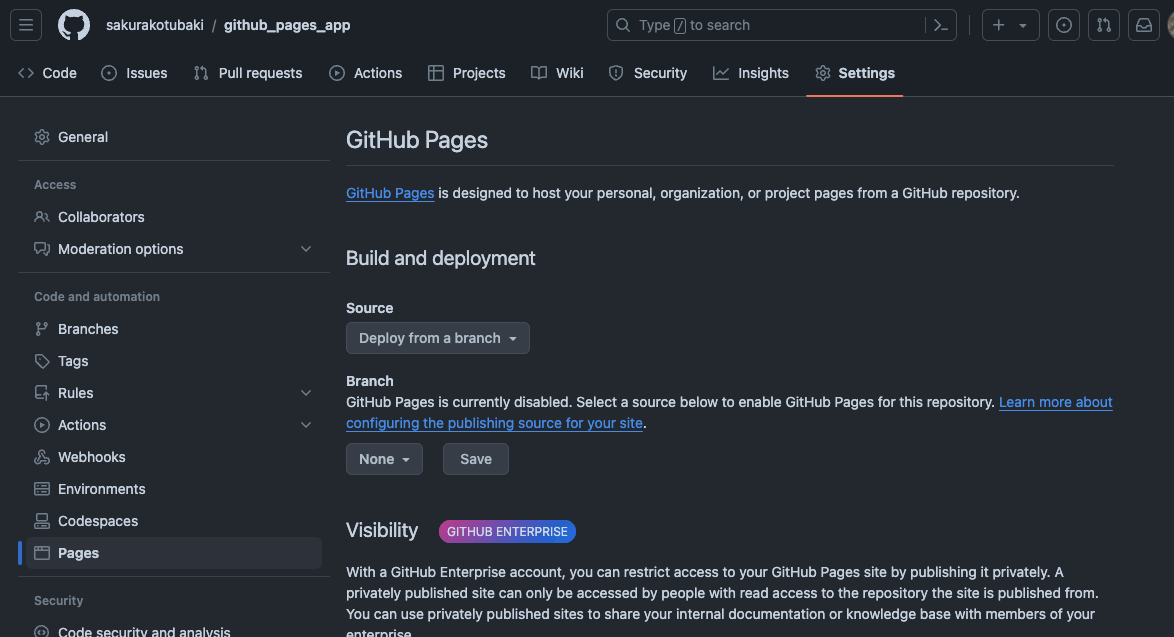Click the Webhooks icon
This screenshot has width=1174, height=637.
pyautogui.click(x=42, y=457)
